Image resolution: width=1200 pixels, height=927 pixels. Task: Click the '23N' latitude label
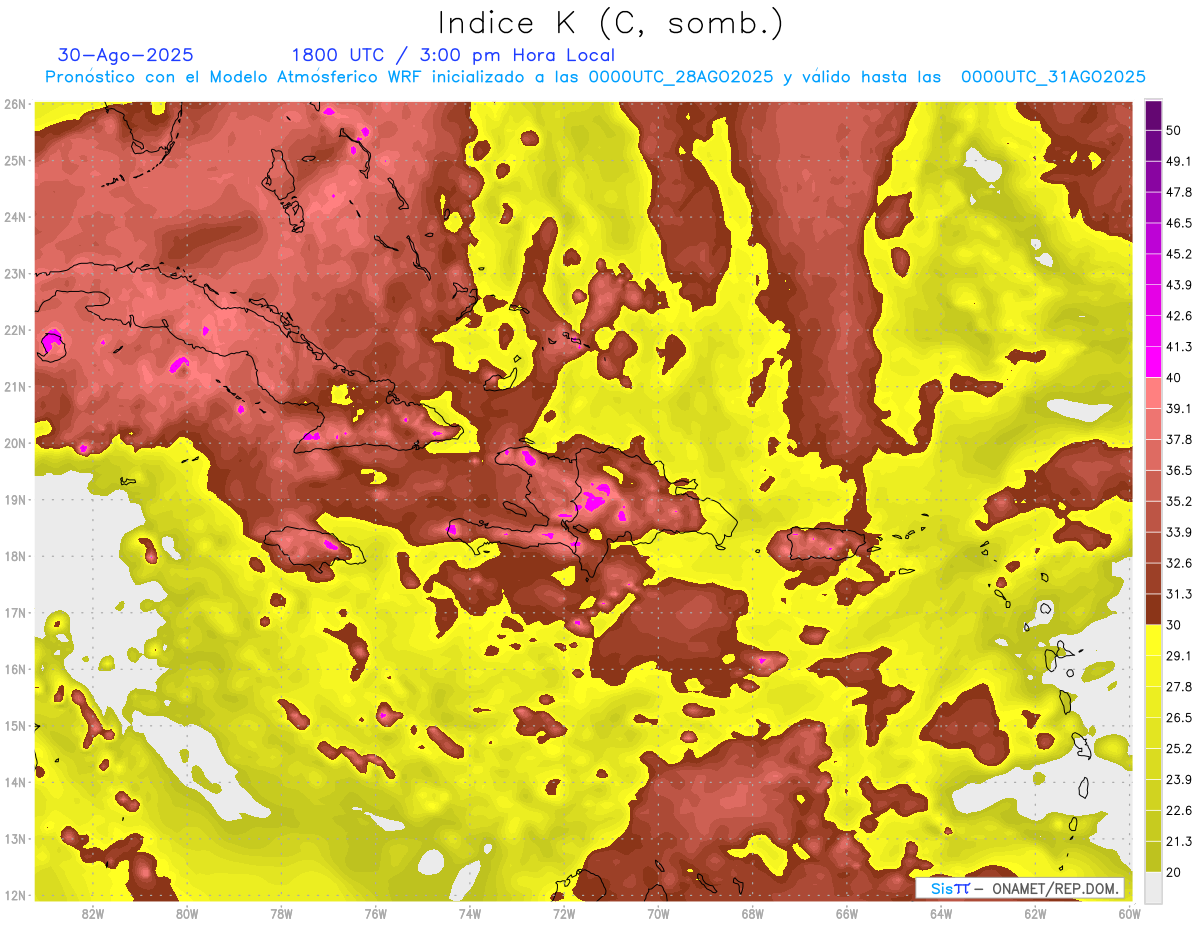[x=14, y=274]
